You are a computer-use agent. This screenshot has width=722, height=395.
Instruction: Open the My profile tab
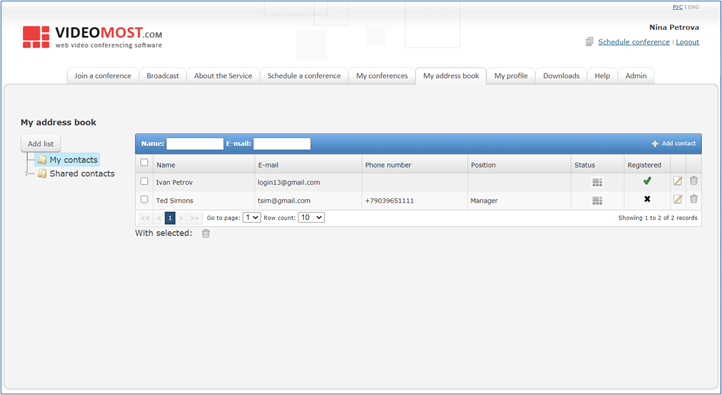click(x=511, y=76)
